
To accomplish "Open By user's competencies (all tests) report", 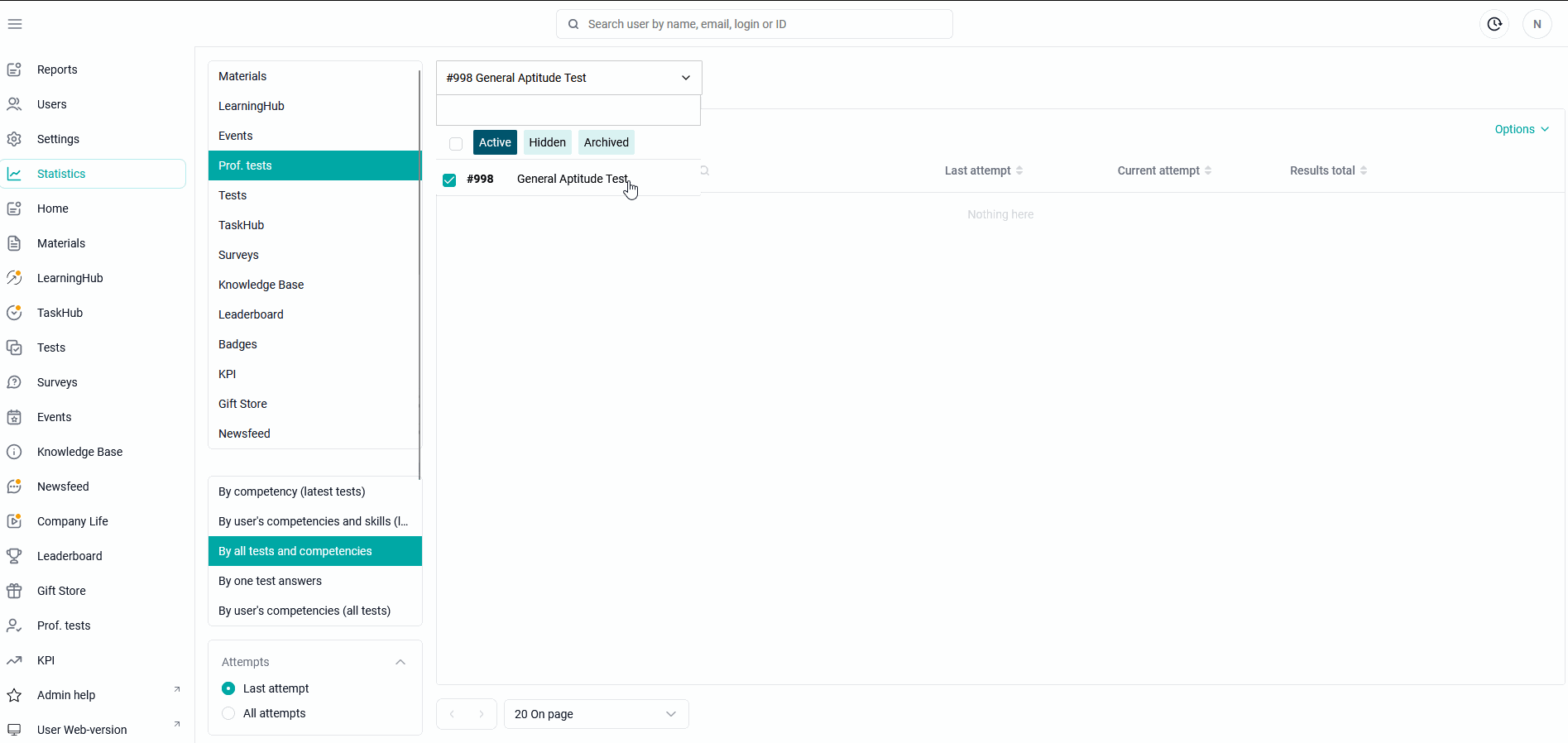I will (x=315, y=611).
